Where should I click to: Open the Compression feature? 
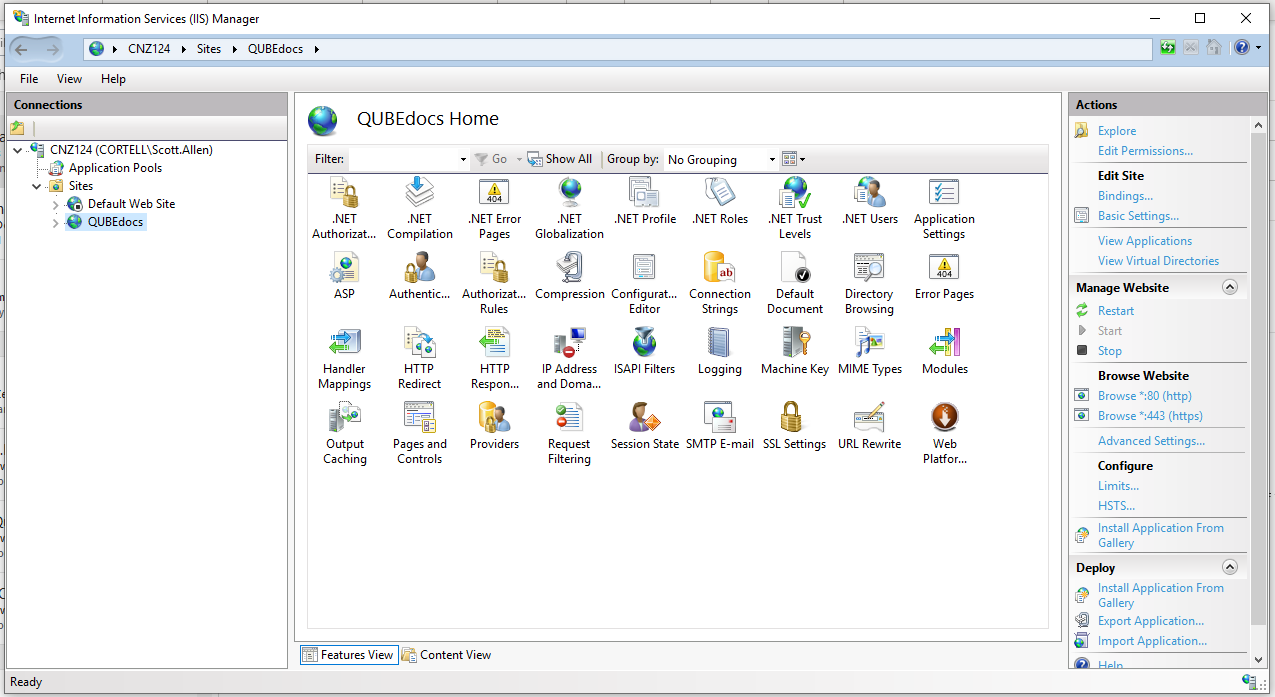click(x=569, y=276)
